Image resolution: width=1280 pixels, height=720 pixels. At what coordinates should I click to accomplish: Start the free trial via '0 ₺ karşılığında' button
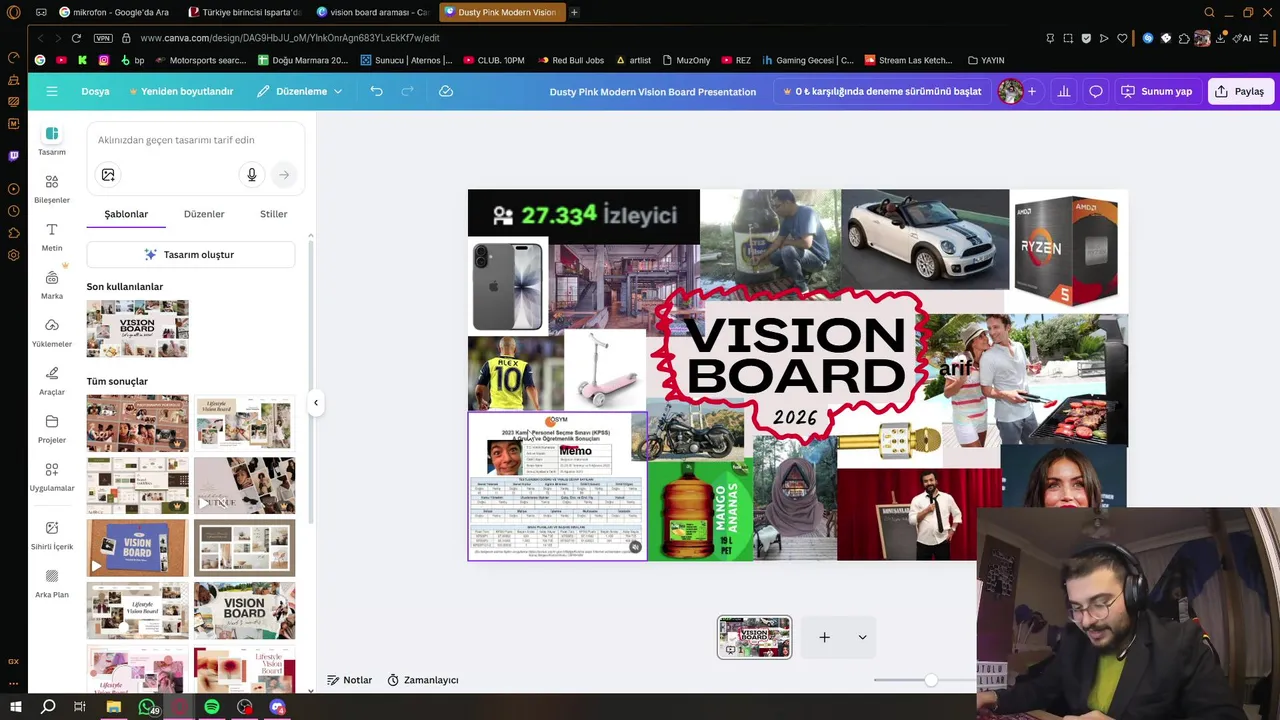point(882,91)
